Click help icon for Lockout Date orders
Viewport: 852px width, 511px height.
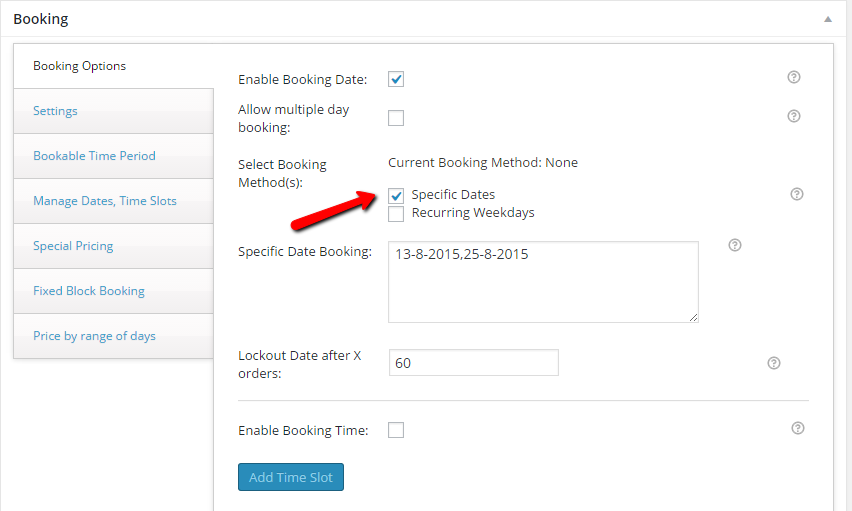(774, 363)
